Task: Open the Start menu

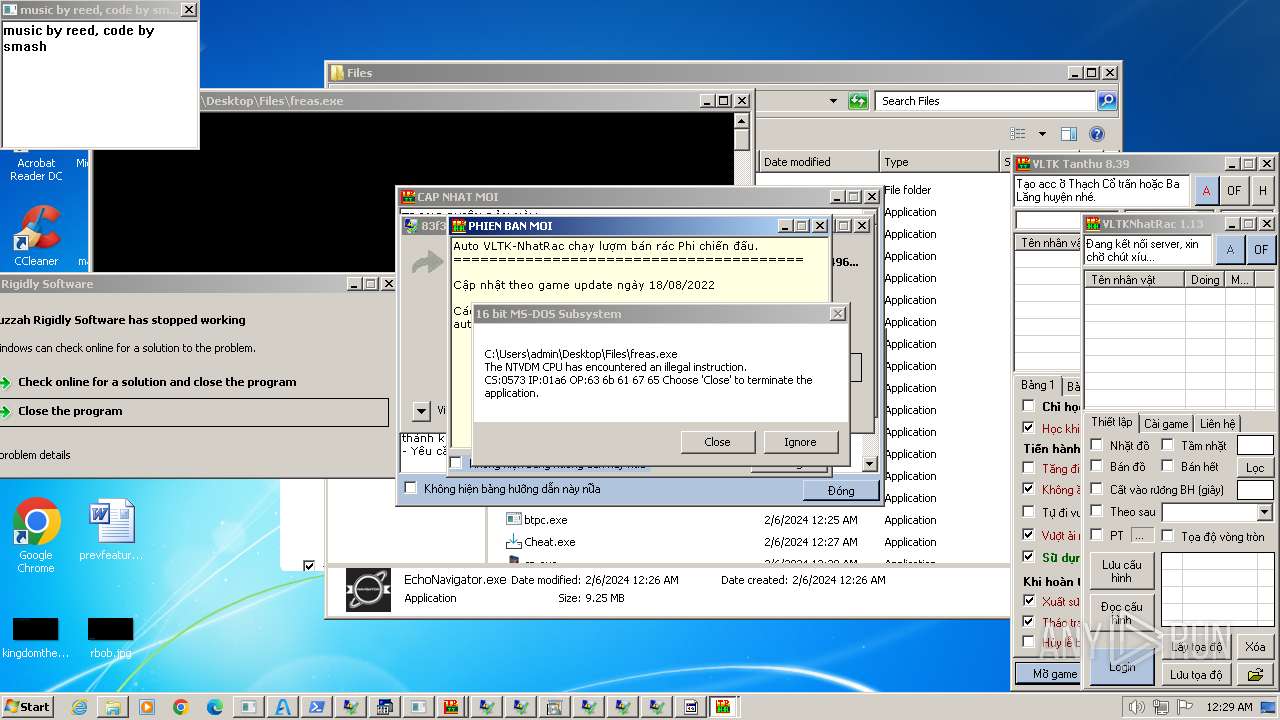Action: coord(27,706)
